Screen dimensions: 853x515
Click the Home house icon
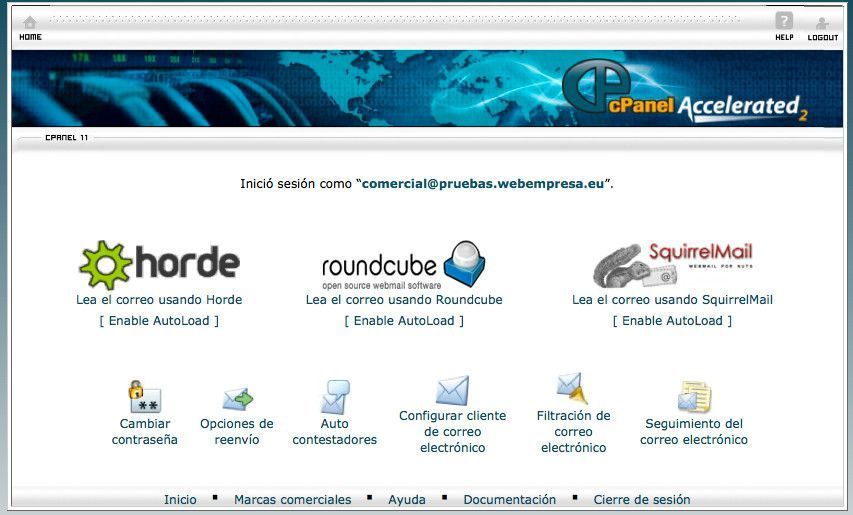(x=30, y=22)
